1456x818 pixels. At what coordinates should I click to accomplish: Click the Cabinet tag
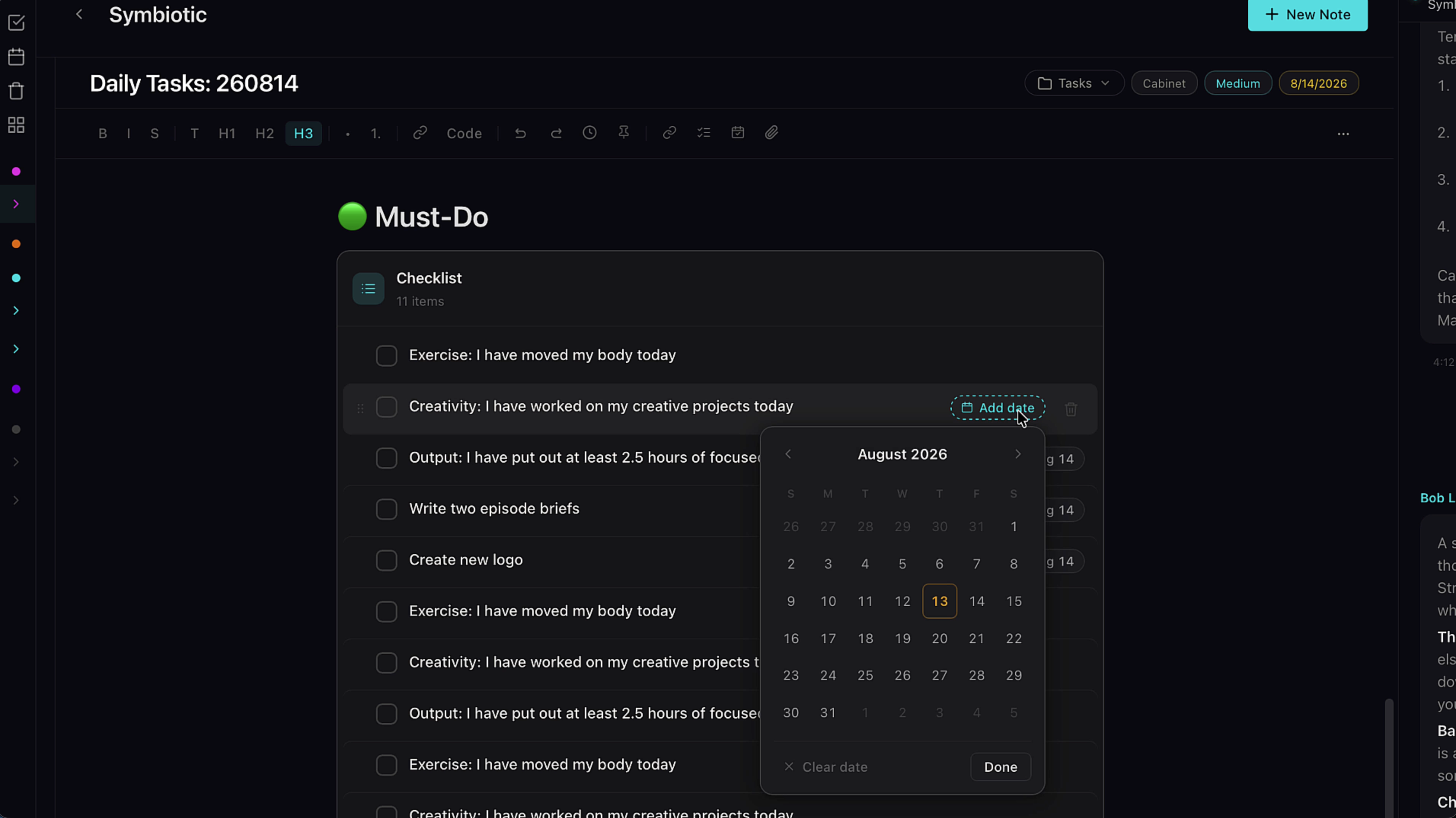click(x=1164, y=83)
